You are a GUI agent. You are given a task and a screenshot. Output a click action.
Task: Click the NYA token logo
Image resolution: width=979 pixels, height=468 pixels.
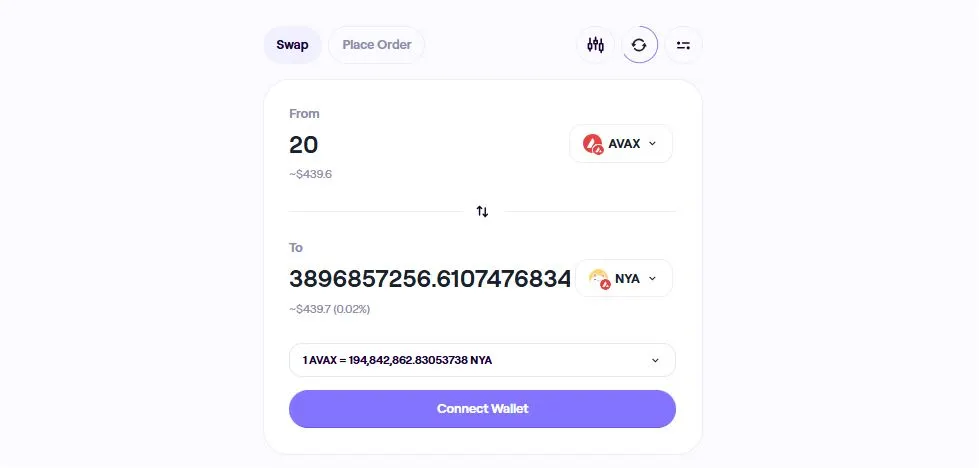tap(599, 278)
